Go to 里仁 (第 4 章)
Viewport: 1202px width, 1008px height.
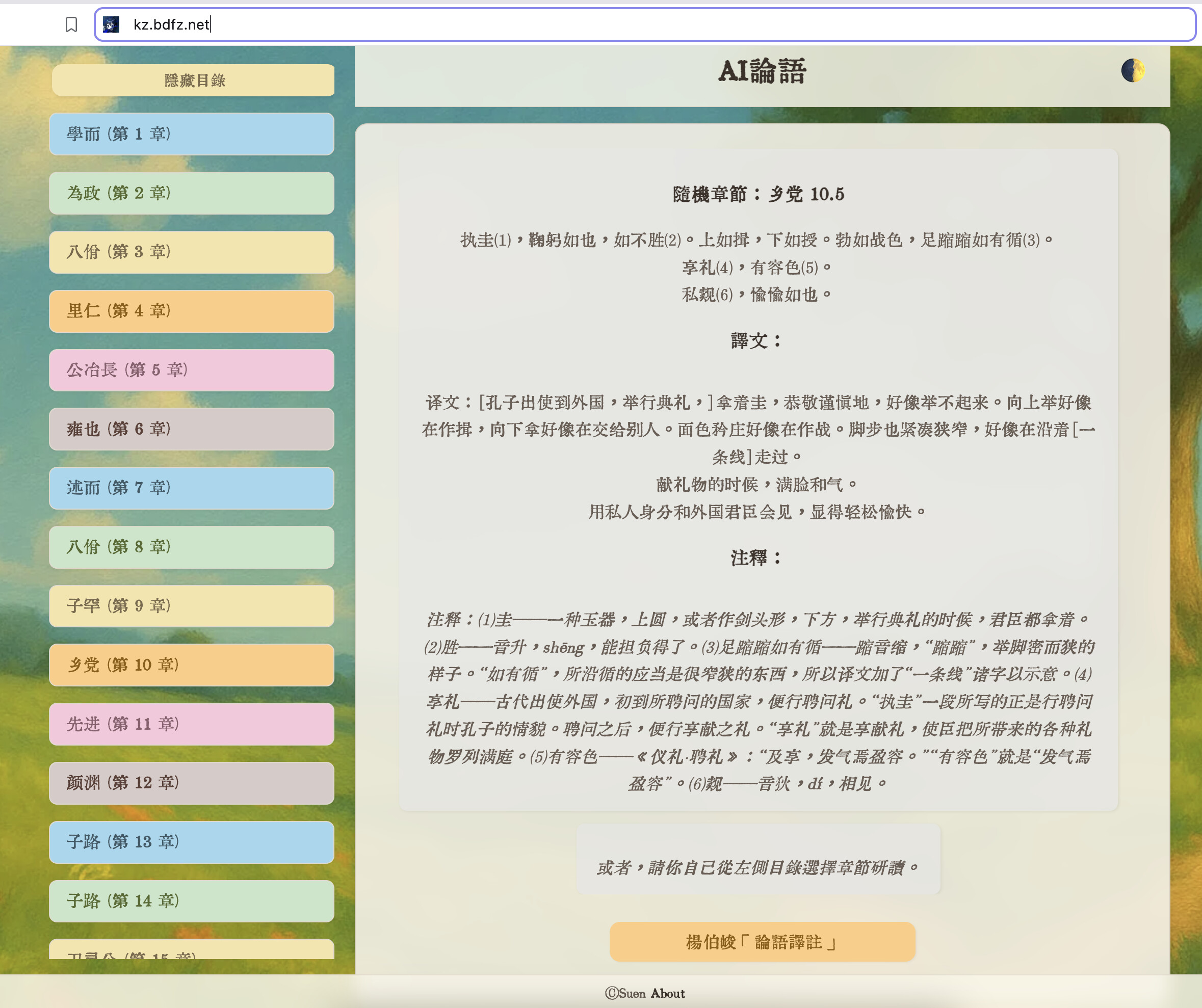(191, 311)
